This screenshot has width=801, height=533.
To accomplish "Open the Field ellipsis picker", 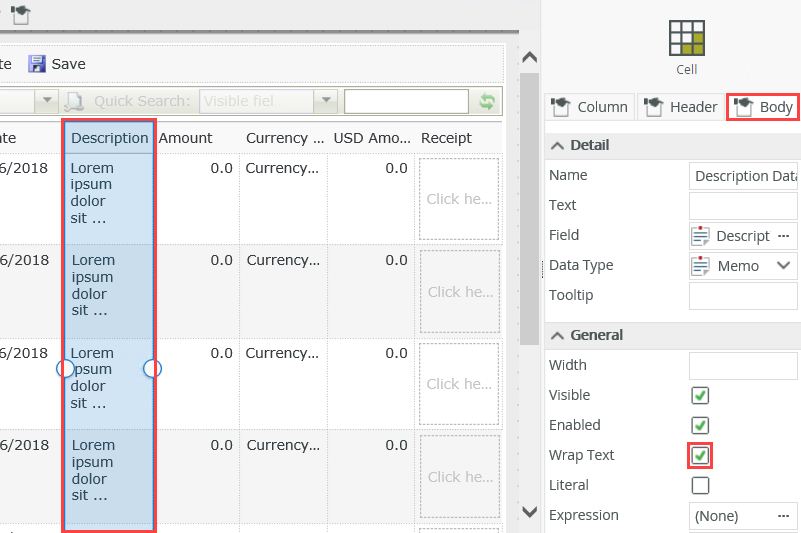I will click(783, 236).
